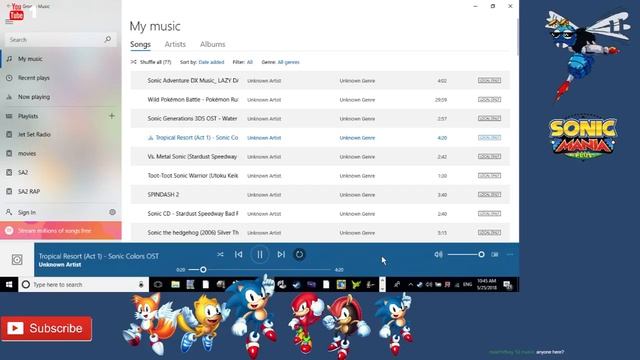The width and height of the screenshot is (640, 360).
Task: Select song Sonic Adventure DX Music_ LAZY
Action: [x=320, y=80]
